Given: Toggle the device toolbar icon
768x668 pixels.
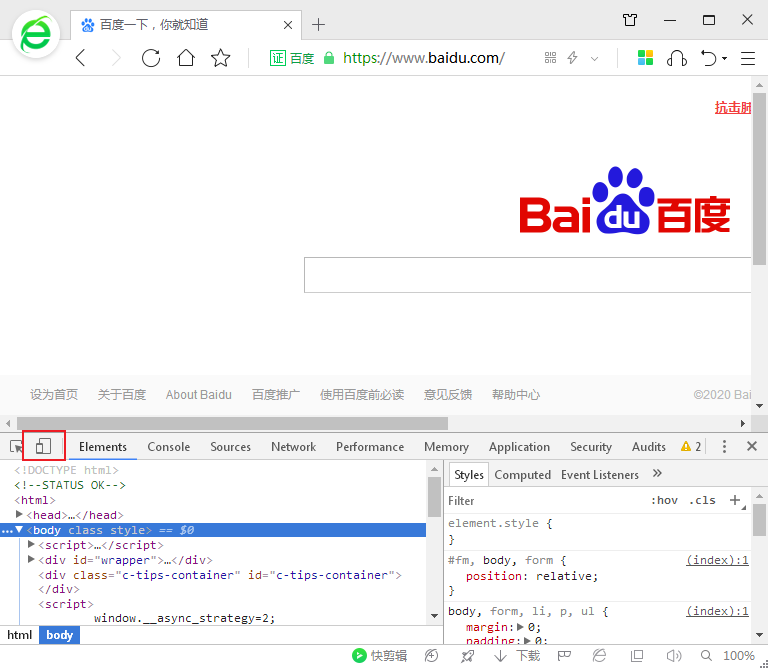Looking at the screenshot, I should (44, 446).
